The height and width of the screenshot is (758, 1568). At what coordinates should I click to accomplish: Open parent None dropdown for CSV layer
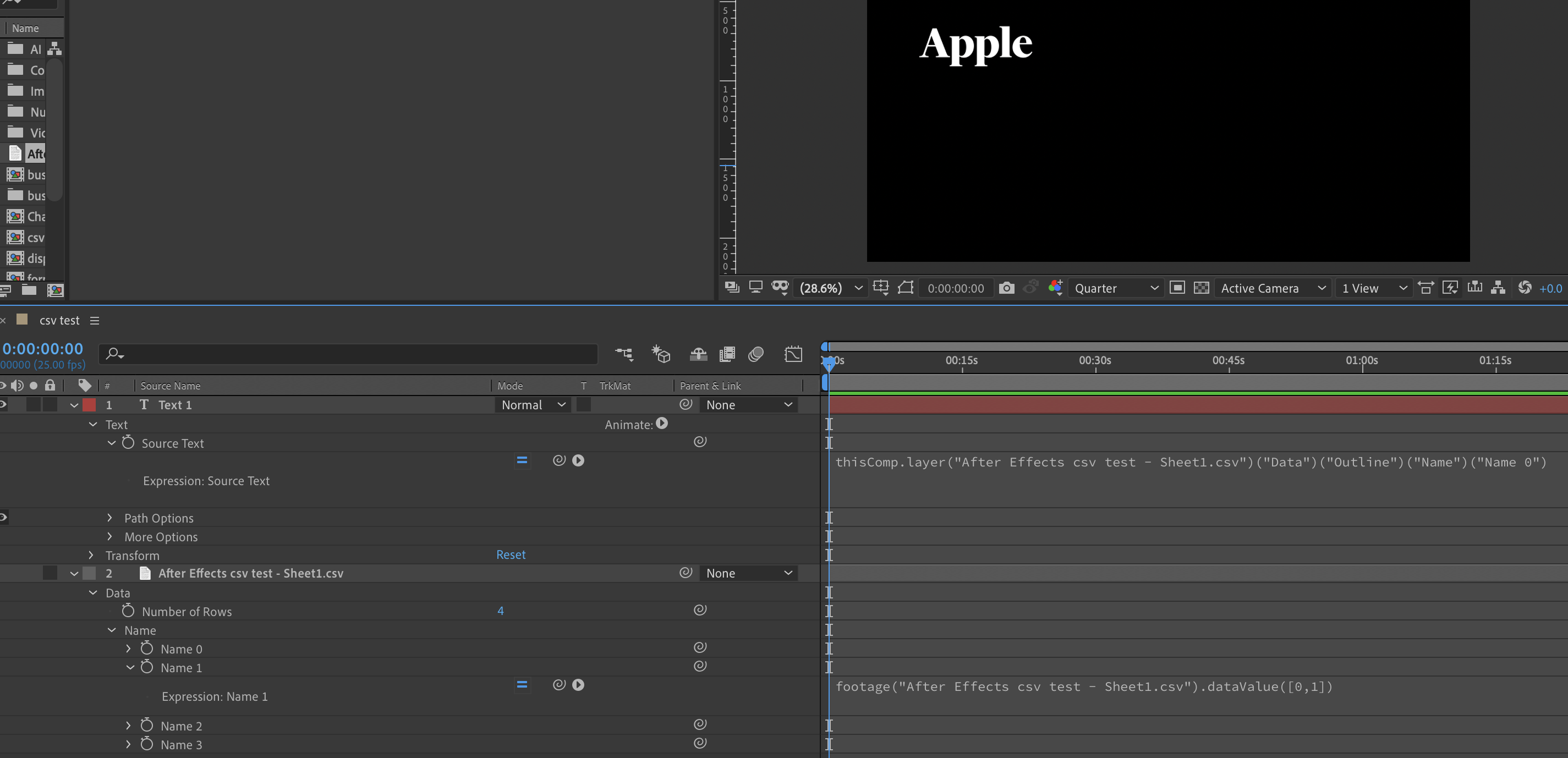(x=749, y=573)
